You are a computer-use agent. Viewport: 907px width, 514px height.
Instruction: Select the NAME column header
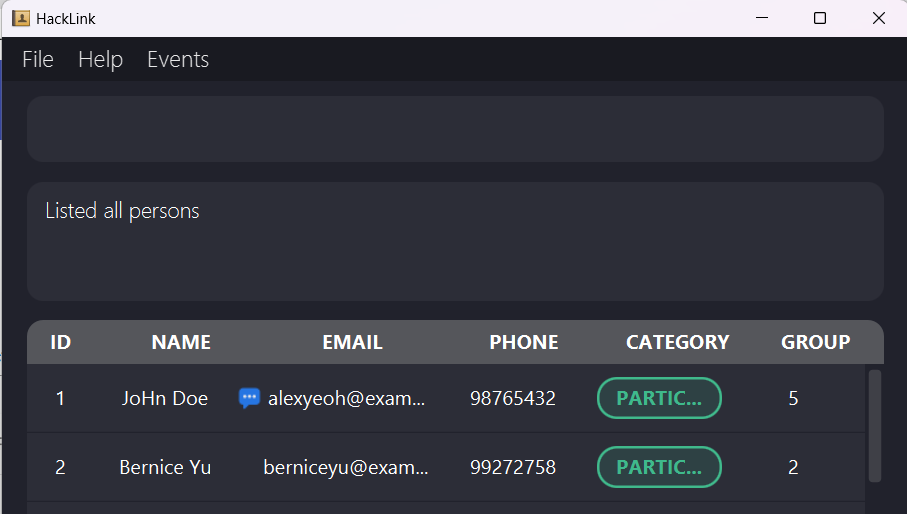(x=181, y=342)
